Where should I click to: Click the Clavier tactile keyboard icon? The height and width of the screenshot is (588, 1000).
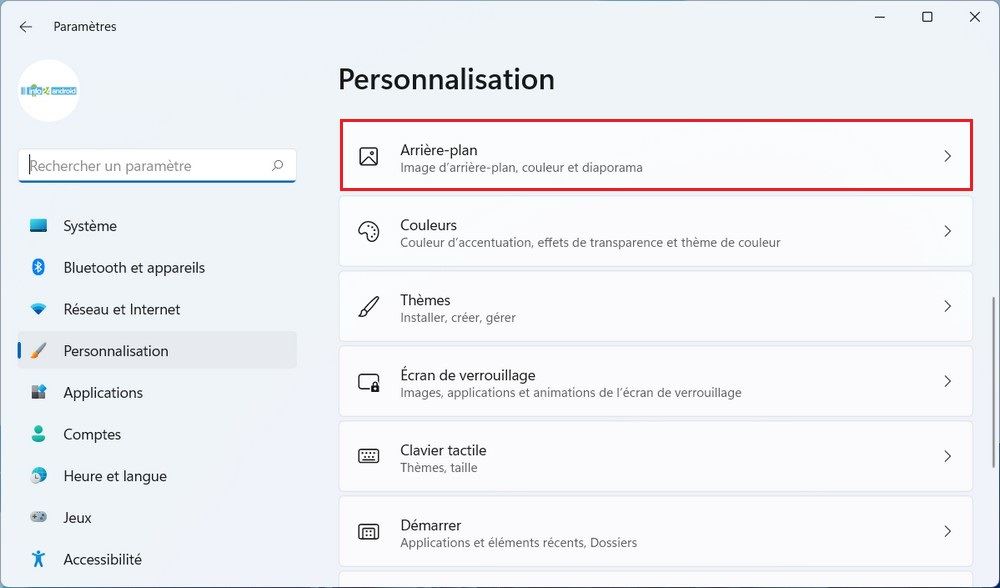(x=369, y=457)
